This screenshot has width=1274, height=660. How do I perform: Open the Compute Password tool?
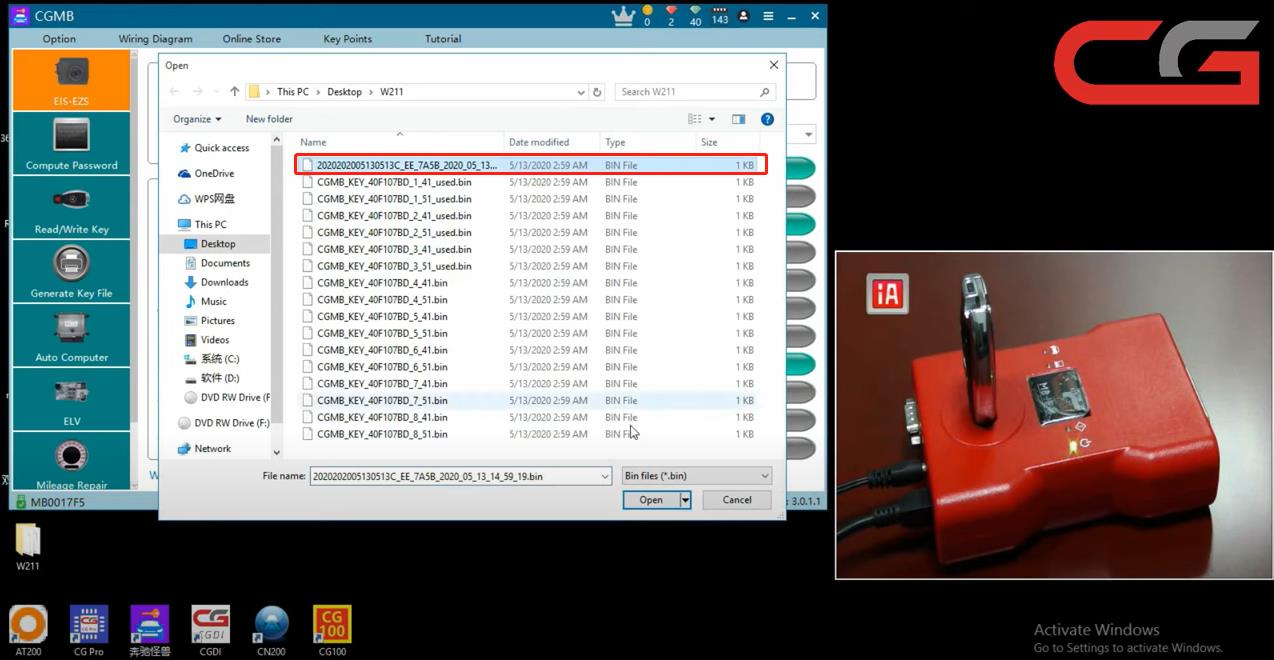pos(71,144)
